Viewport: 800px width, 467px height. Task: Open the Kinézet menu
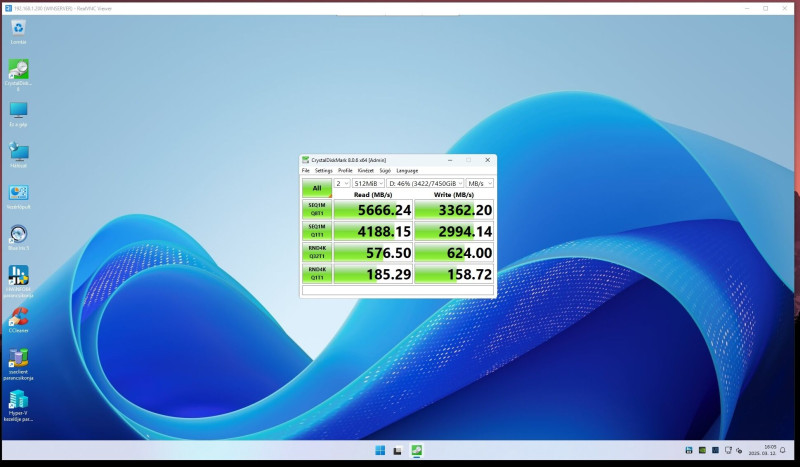click(365, 170)
